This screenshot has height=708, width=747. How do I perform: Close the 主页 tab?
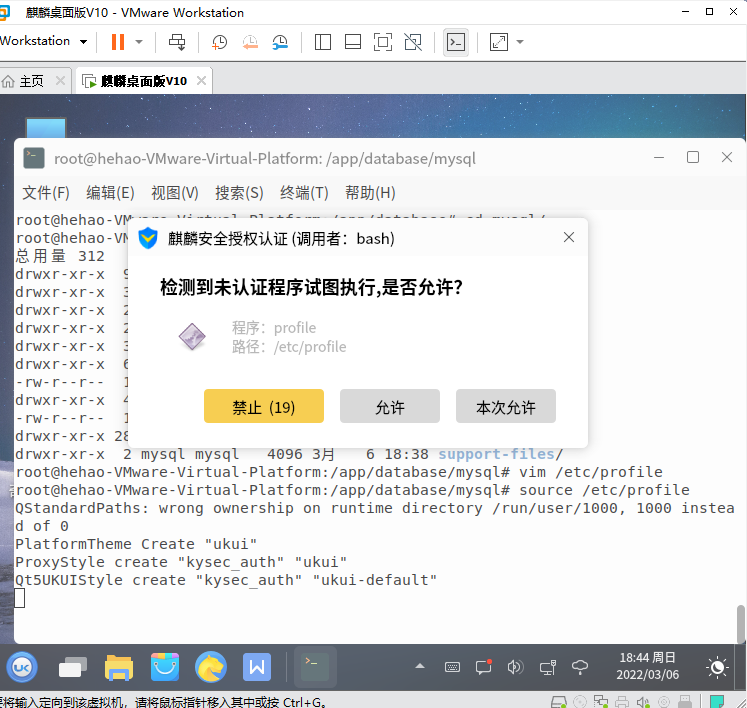click(x=60, y=81)
